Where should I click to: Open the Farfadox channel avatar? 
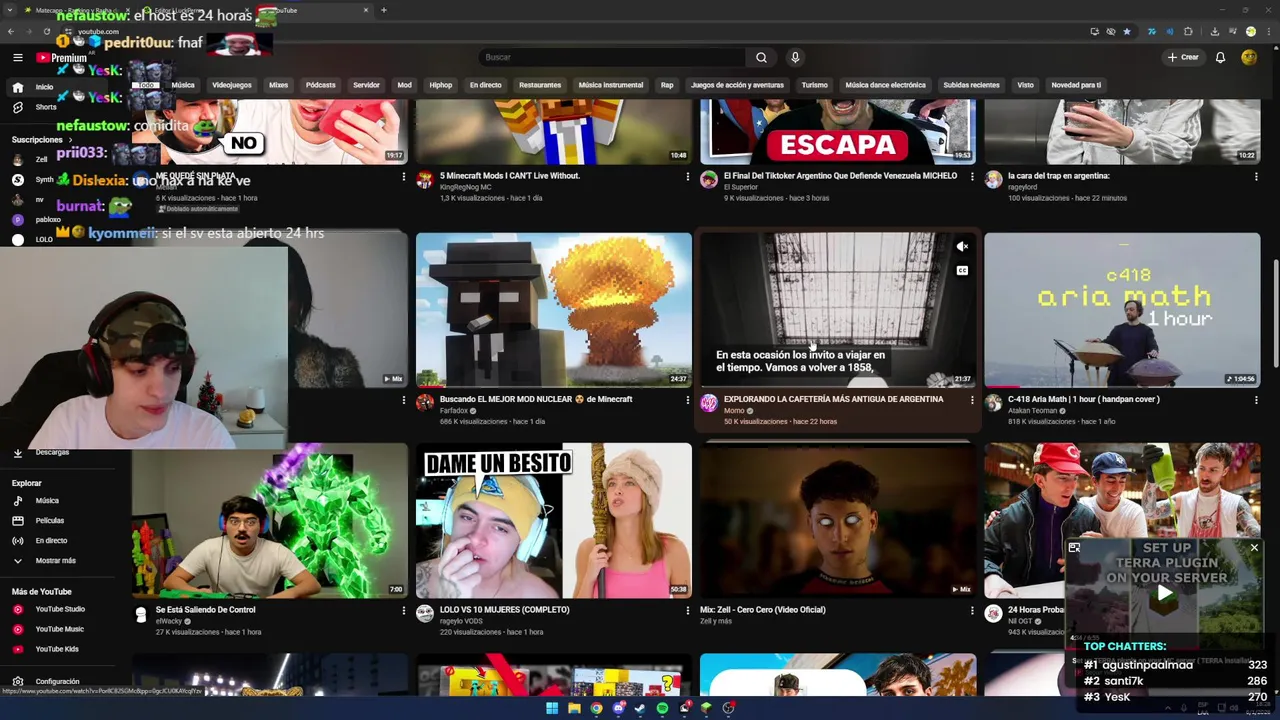point(425,403)
